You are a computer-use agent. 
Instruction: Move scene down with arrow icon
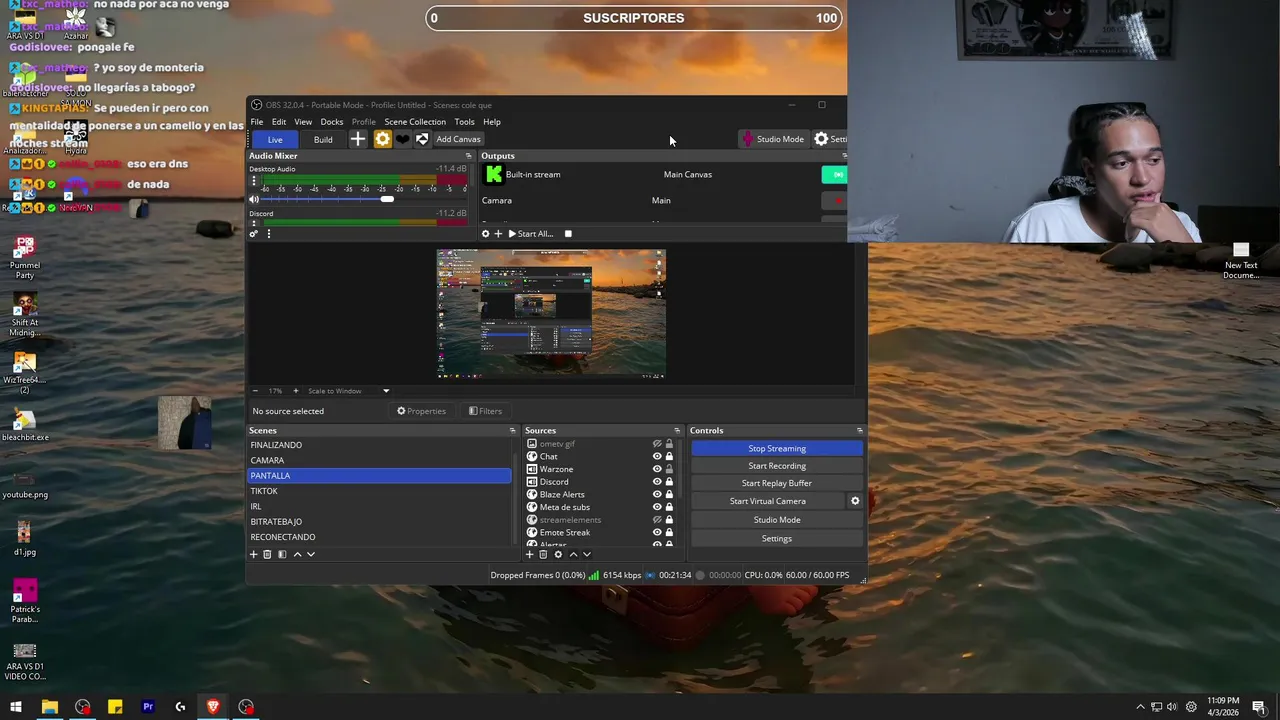tap(311, 554)
